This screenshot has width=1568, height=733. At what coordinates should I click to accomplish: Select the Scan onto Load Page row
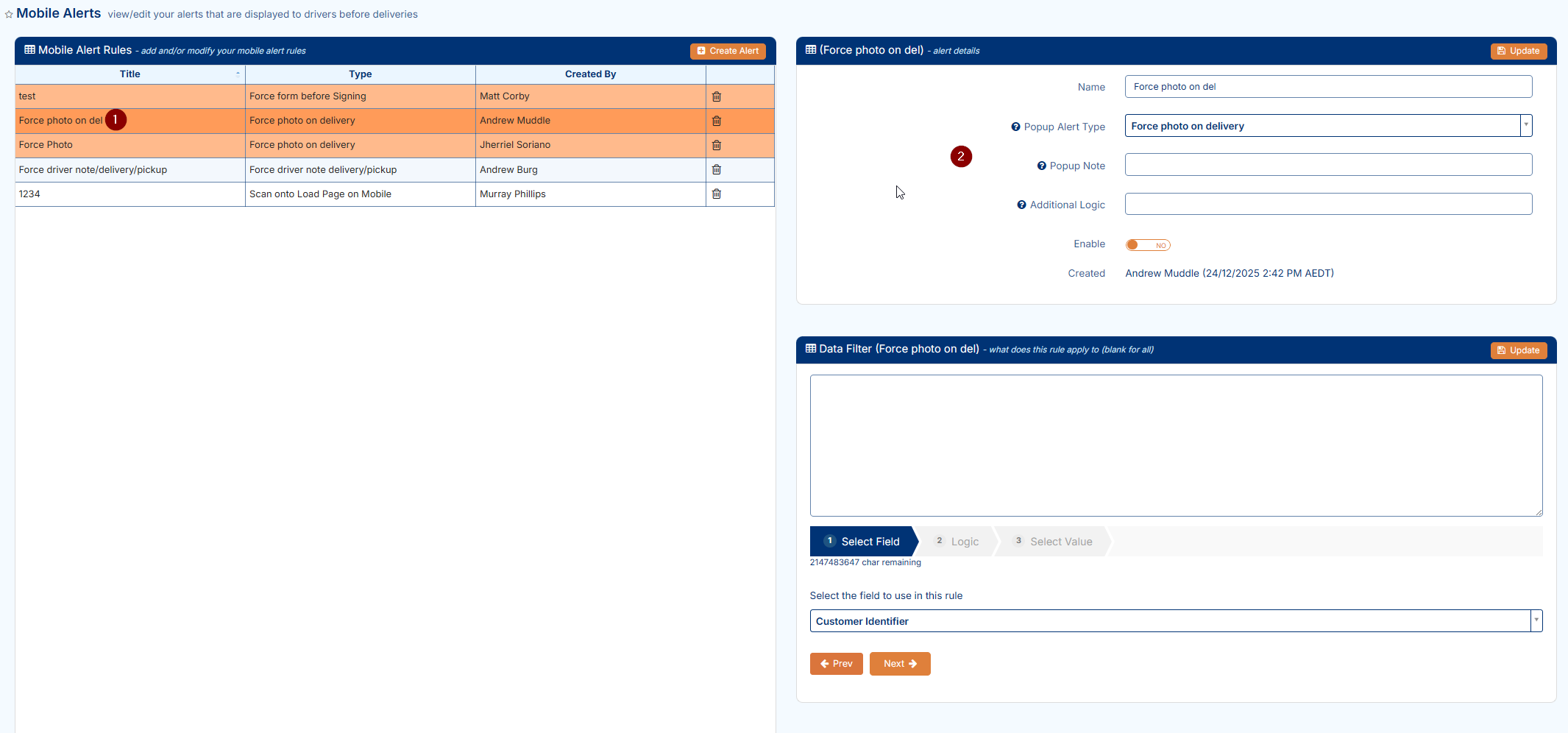pyautogui.click(x=320, y=194)
